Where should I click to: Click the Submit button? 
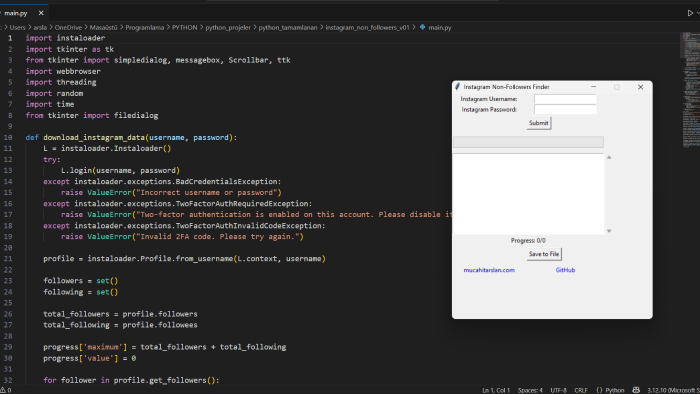pos(539,123)
